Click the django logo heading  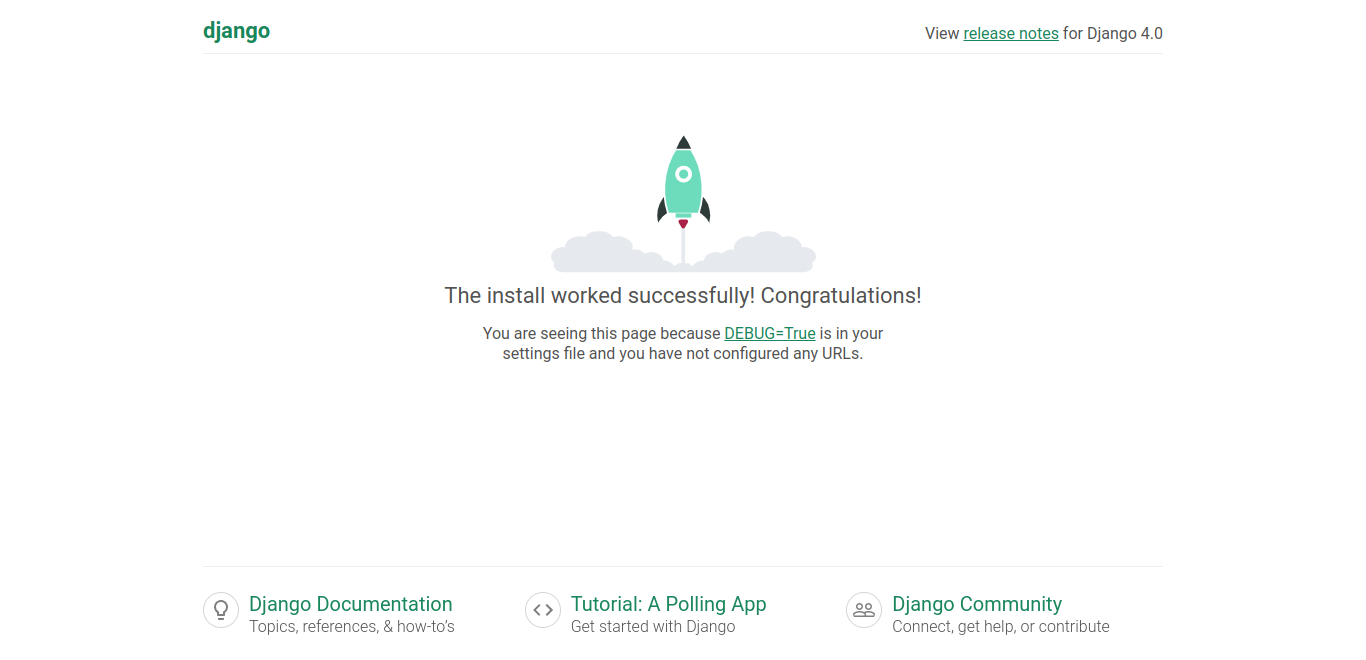(236, 31)
